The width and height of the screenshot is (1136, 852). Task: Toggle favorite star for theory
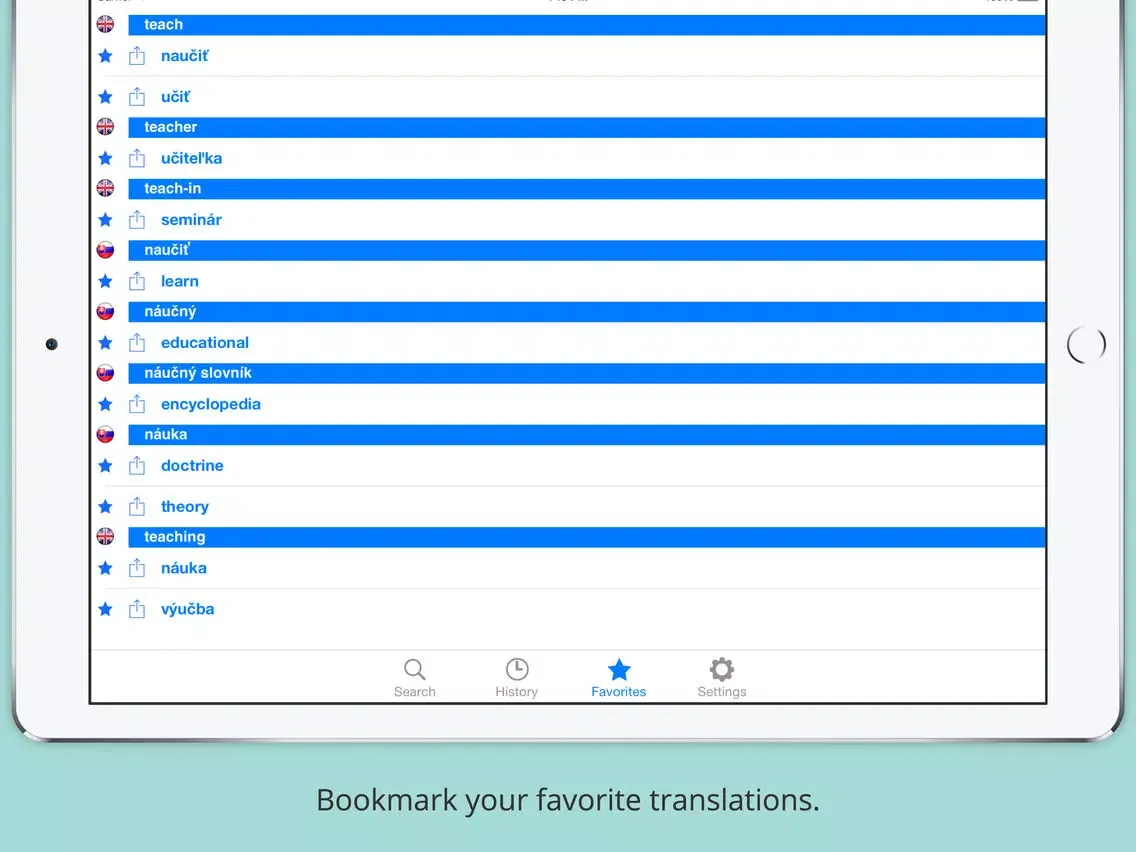(105, 506)
